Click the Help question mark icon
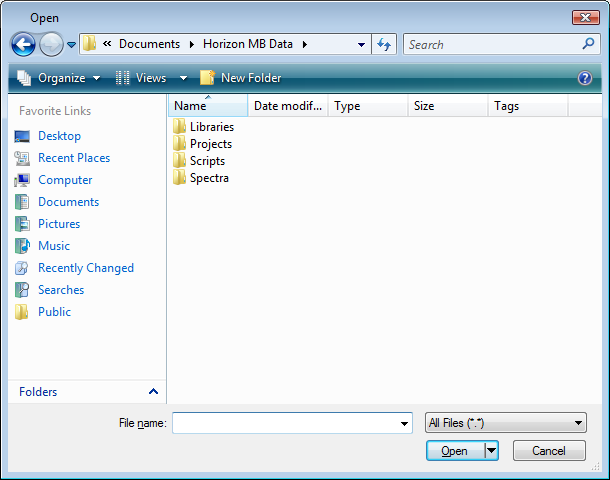 585,78
